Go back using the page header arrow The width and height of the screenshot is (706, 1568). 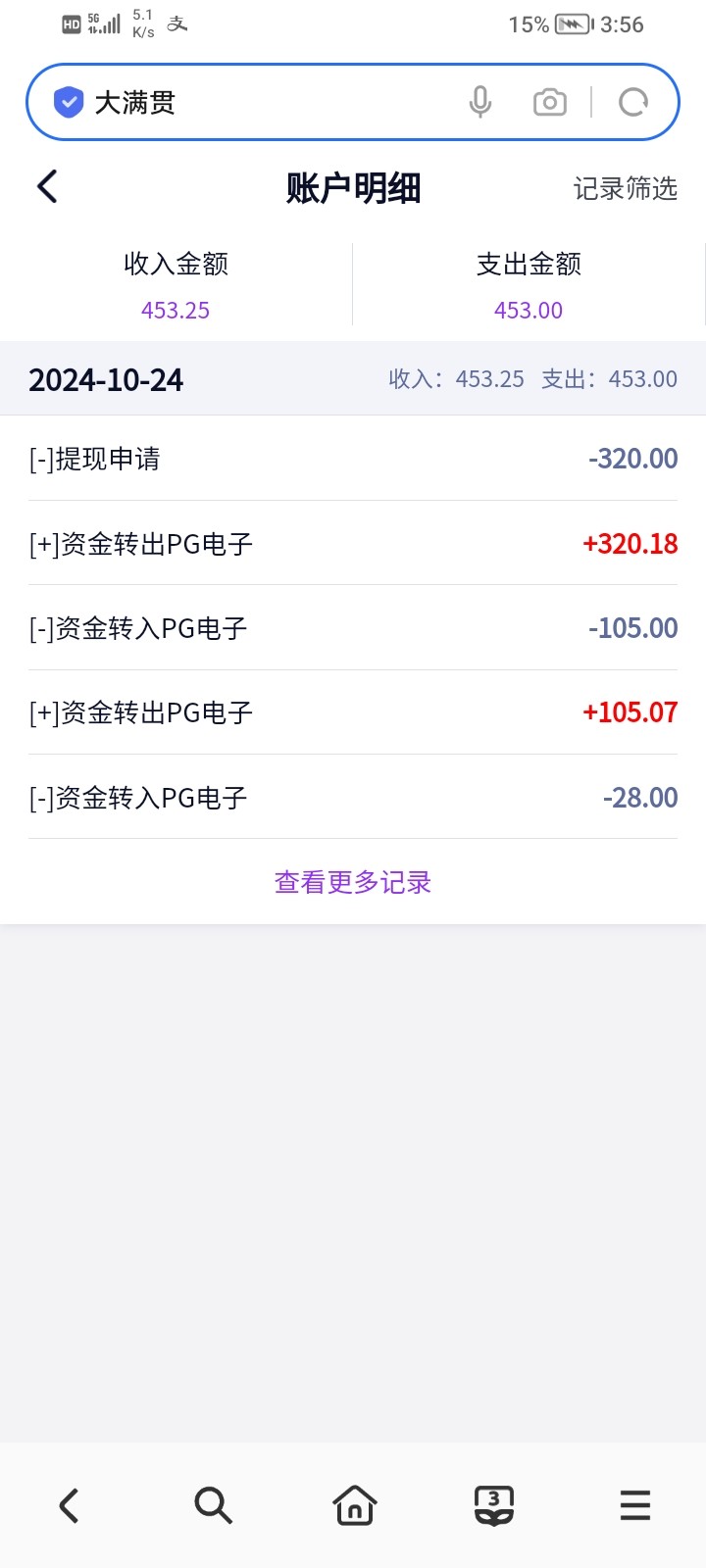[x=47, y=186]
